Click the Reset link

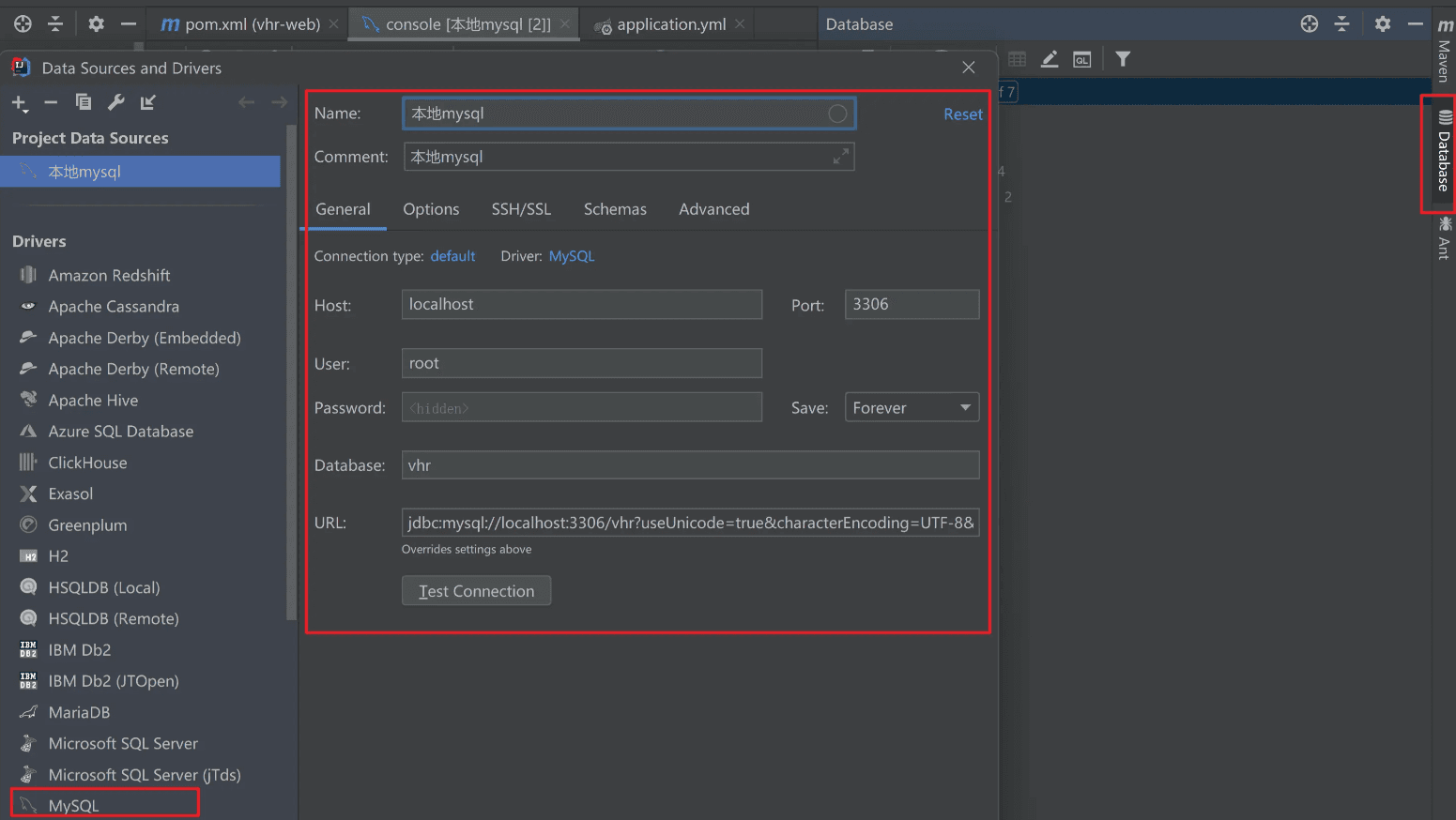click(x=963, y=114)
